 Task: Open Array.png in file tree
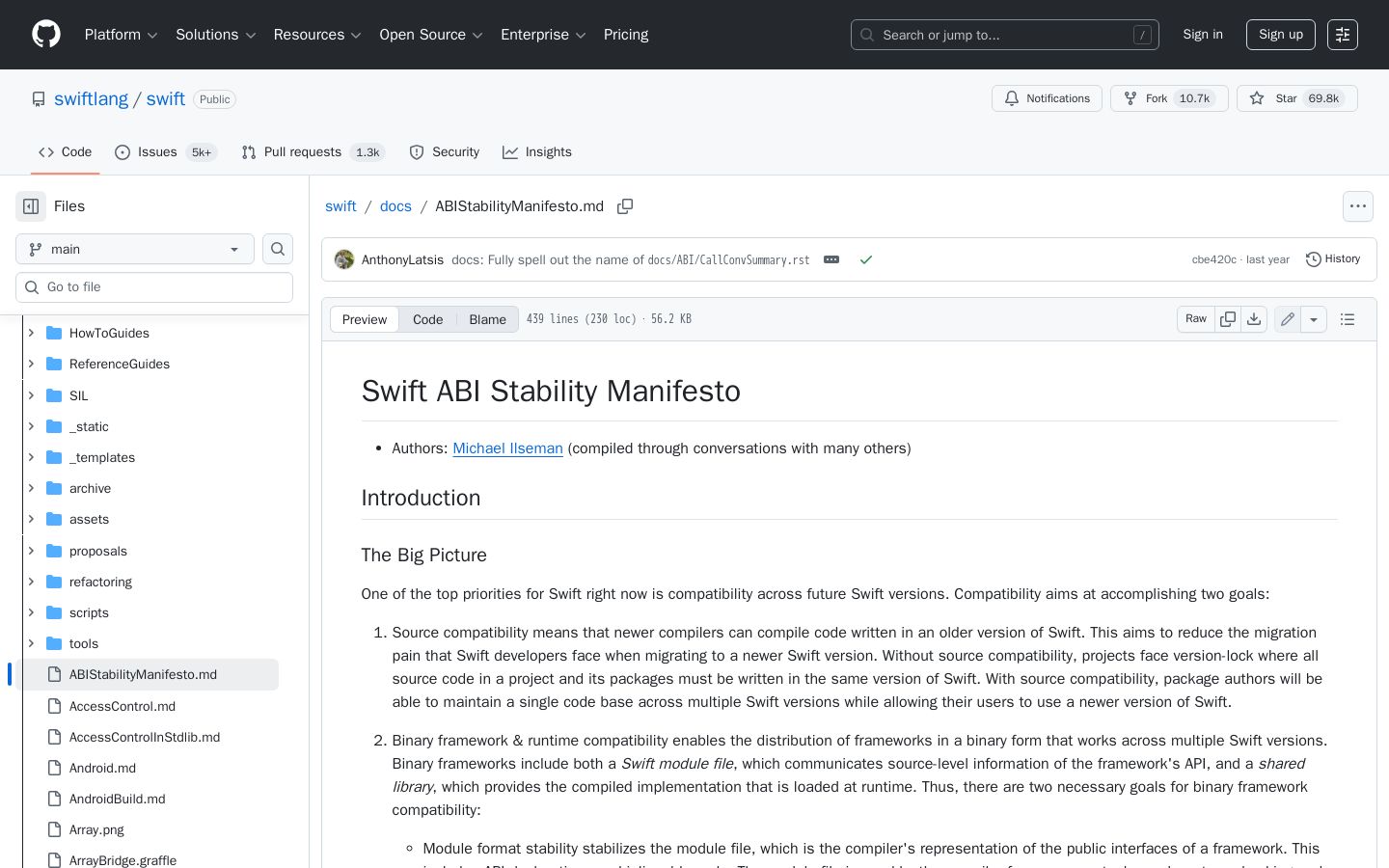96,829
